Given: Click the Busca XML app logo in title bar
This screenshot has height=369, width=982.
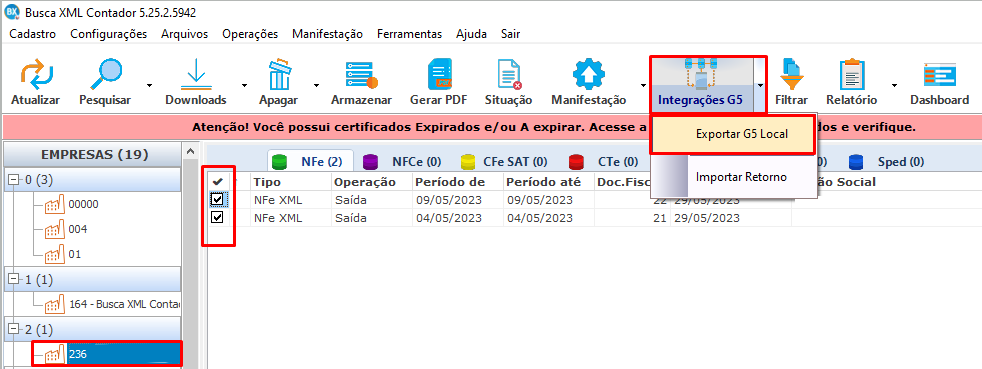Looking at the screenshot, I should click(x=12, y=11).
